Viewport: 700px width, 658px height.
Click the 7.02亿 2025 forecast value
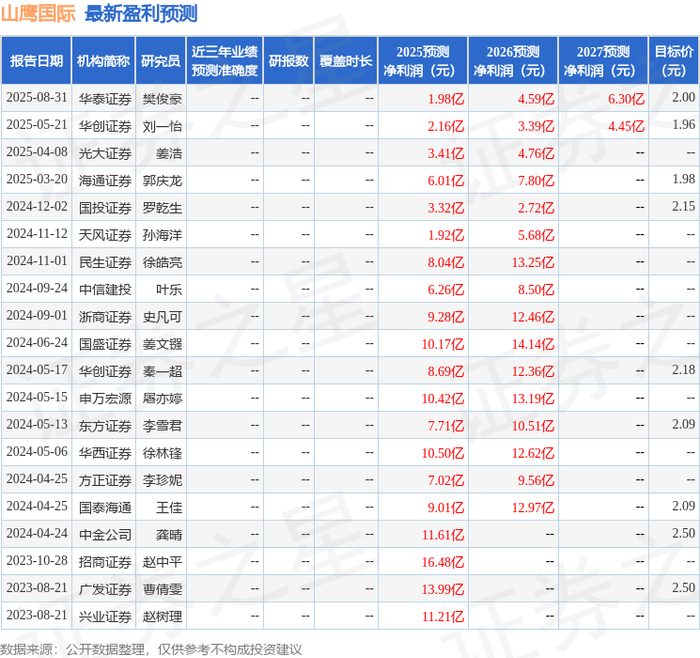[446, 480]
